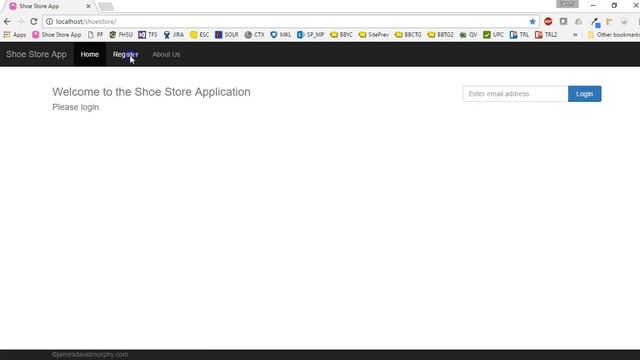This screenshot has width=640, height=360.
Task: Open the UPC bookmark
Action: click(493, 35)
